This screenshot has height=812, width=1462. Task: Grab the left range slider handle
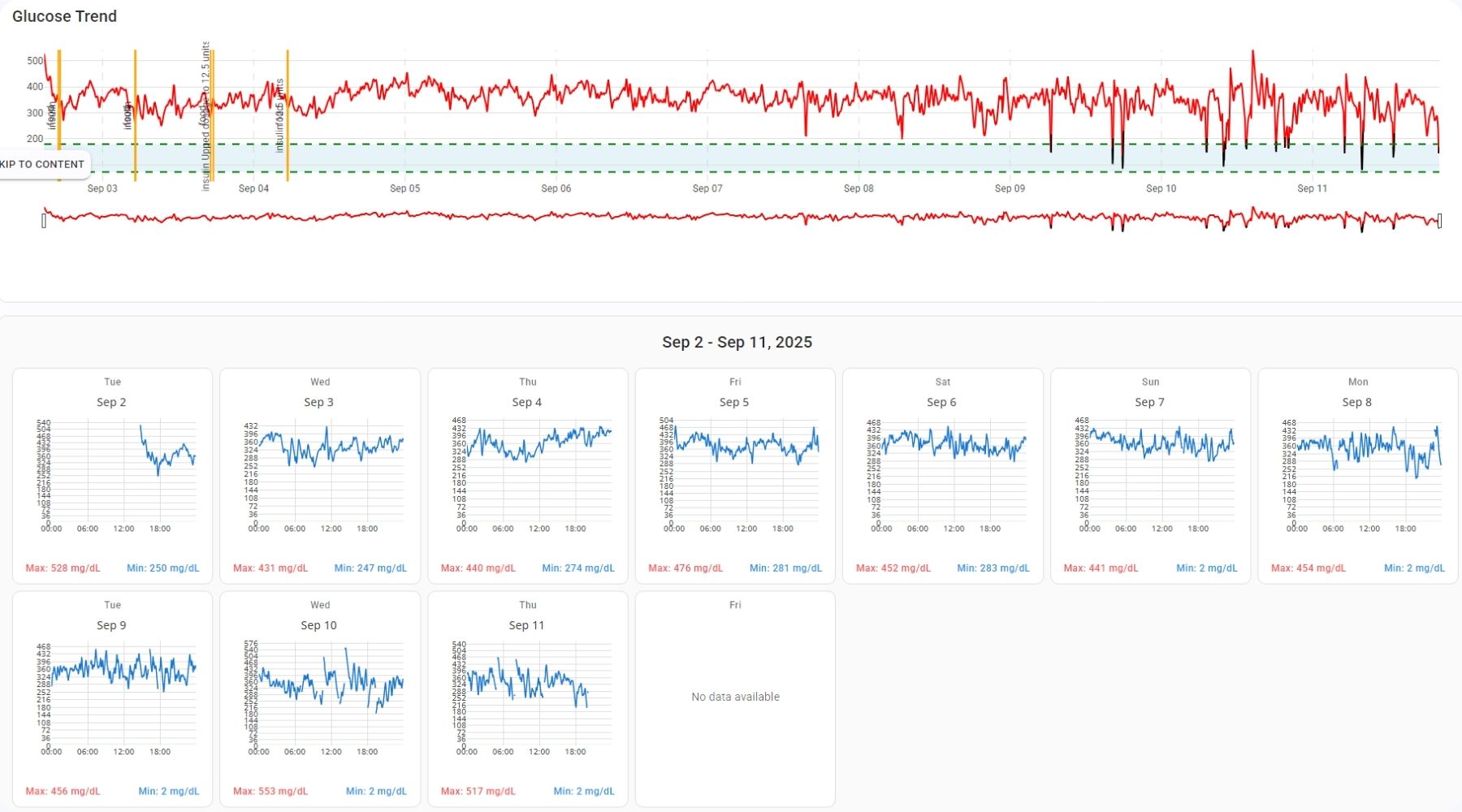[44, 221]
